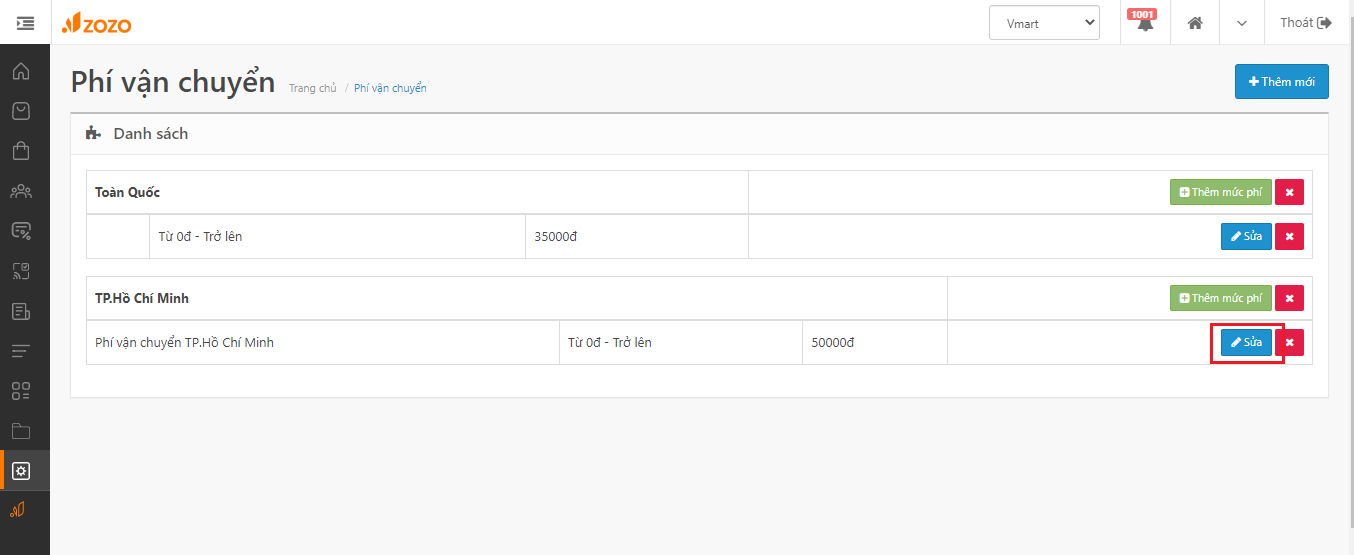Open the Vmart store dropdown

(1044, 23)
